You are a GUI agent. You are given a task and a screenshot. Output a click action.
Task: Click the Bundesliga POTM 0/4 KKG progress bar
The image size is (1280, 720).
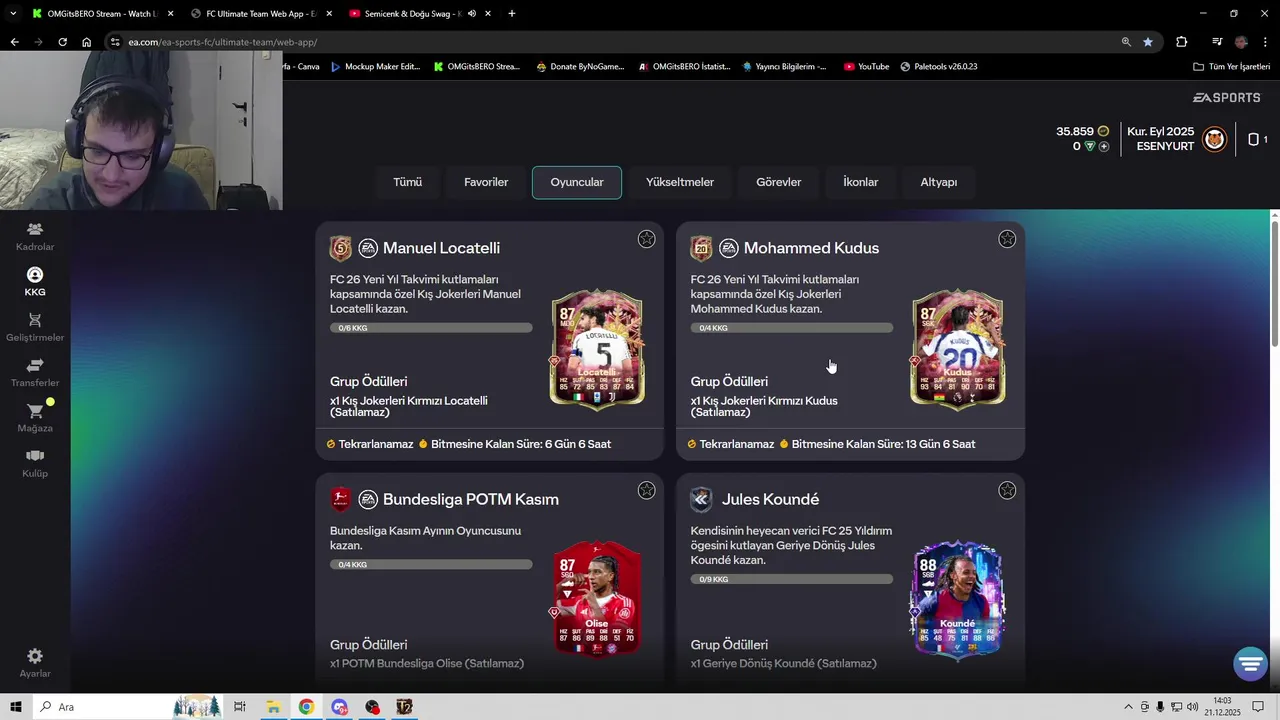[x=431, y=564]
